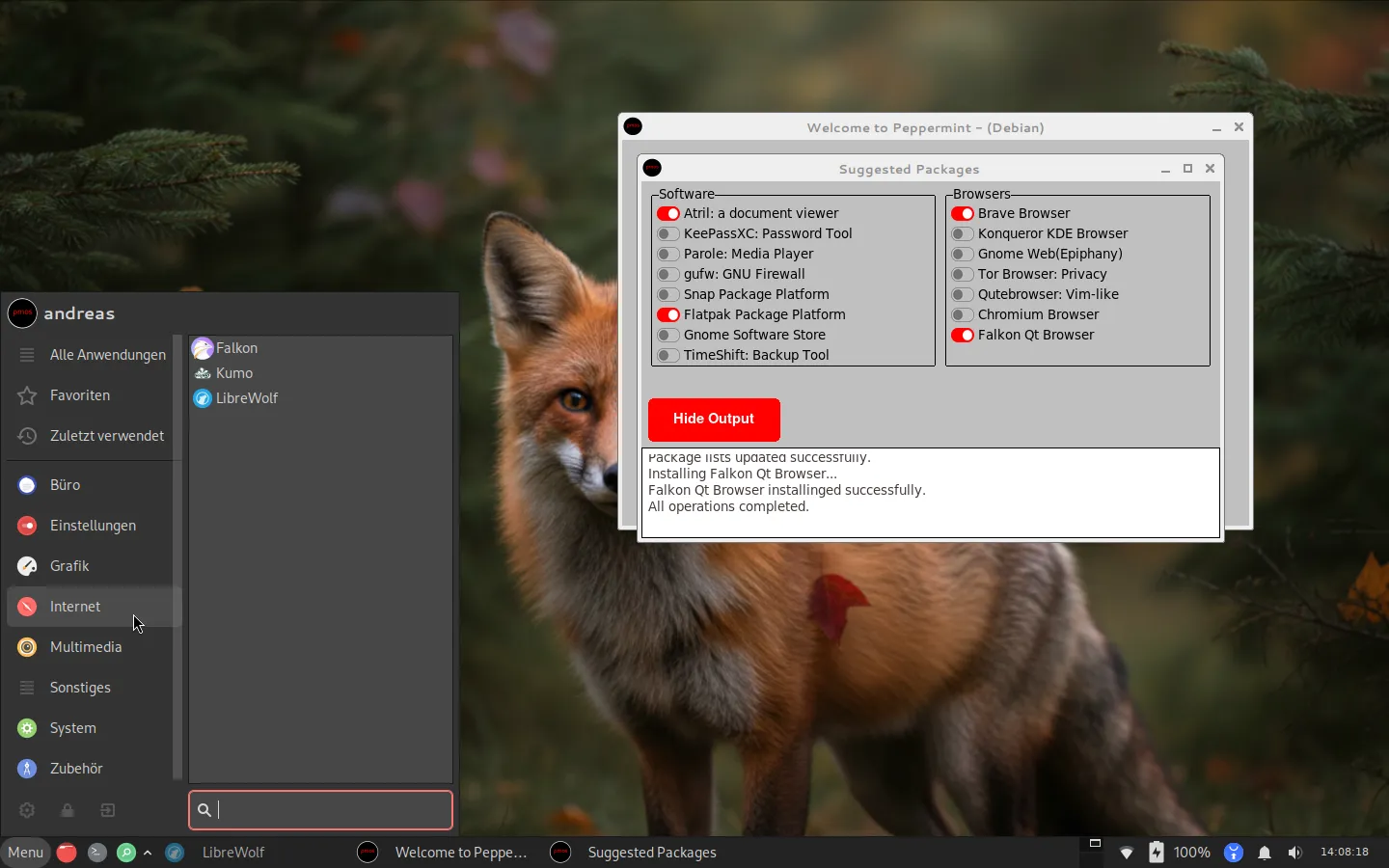
Task: Open the terminal from the taskbar
Action: click(96, 853)
